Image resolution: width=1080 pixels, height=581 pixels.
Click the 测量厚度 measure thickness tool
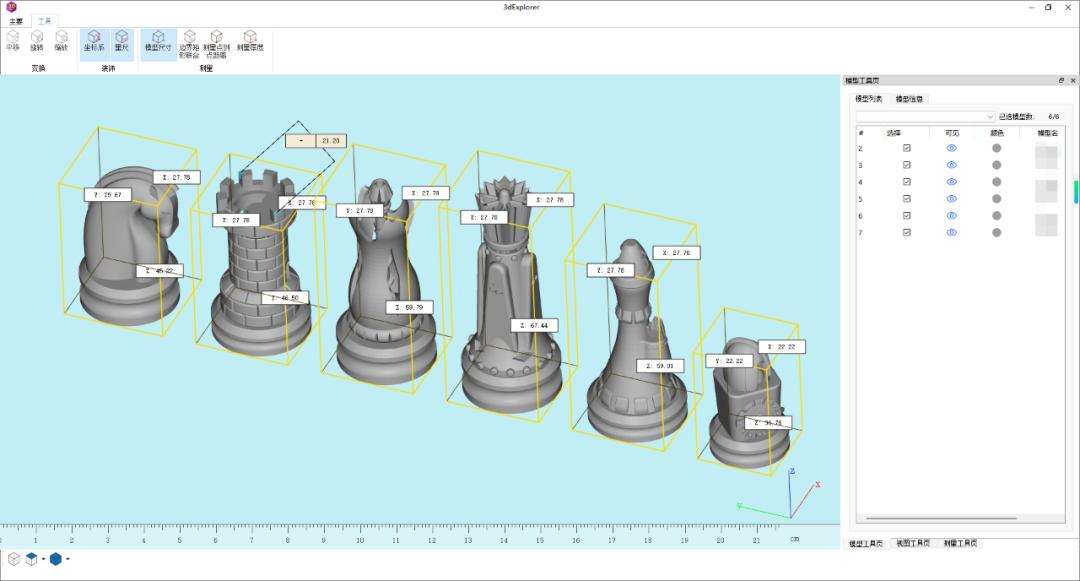[250, 40]
